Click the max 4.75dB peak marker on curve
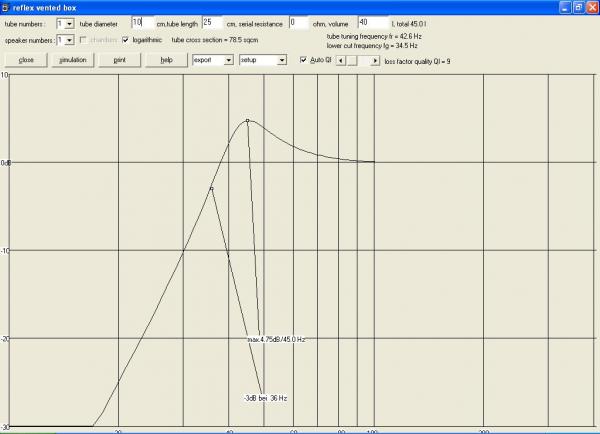Screen dimensions: 600x434 (x=247, y=121)
